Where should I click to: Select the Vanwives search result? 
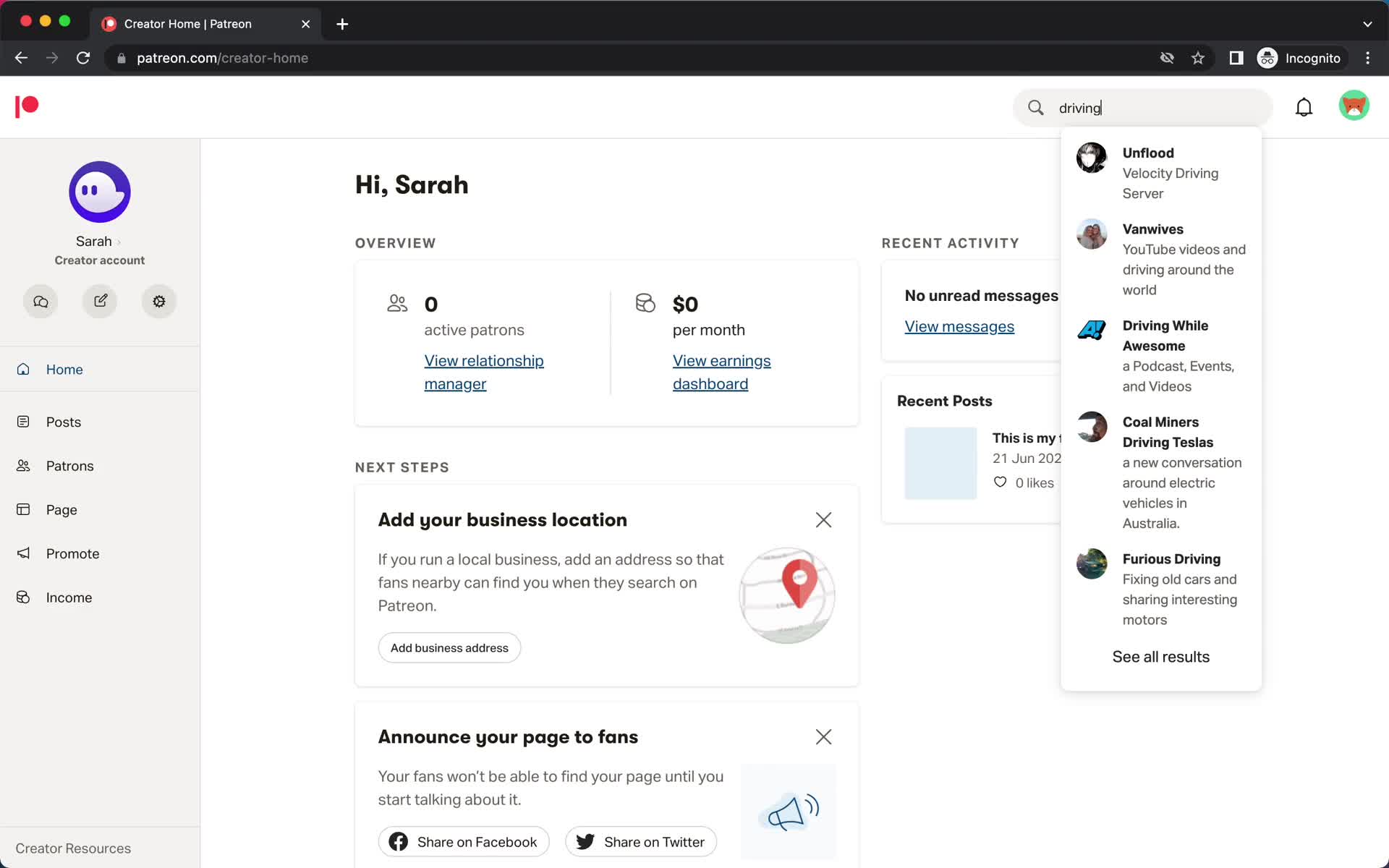tap(1161, 259)
